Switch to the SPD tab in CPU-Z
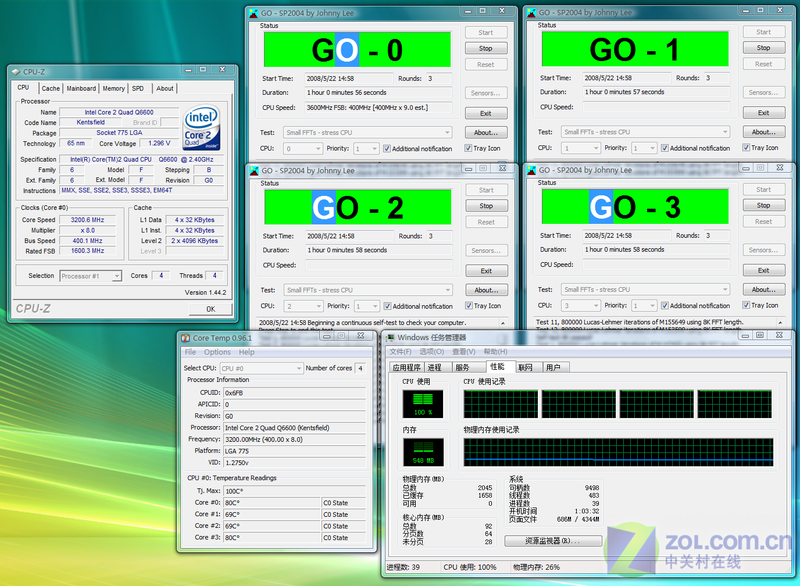The image size is (800, 586). [x=138, y=89]
